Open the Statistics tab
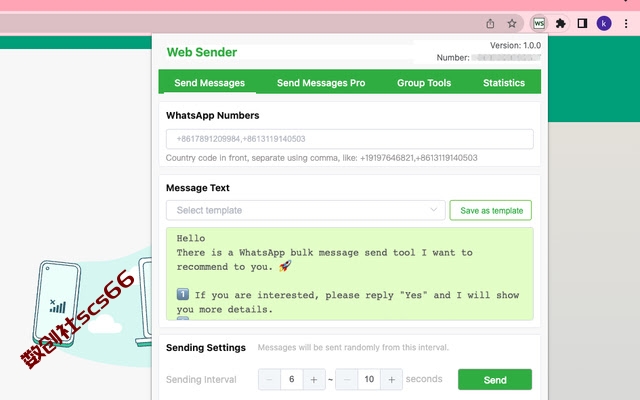The width and height of the screenshot is (640, 400). click(x=504, y=83)
